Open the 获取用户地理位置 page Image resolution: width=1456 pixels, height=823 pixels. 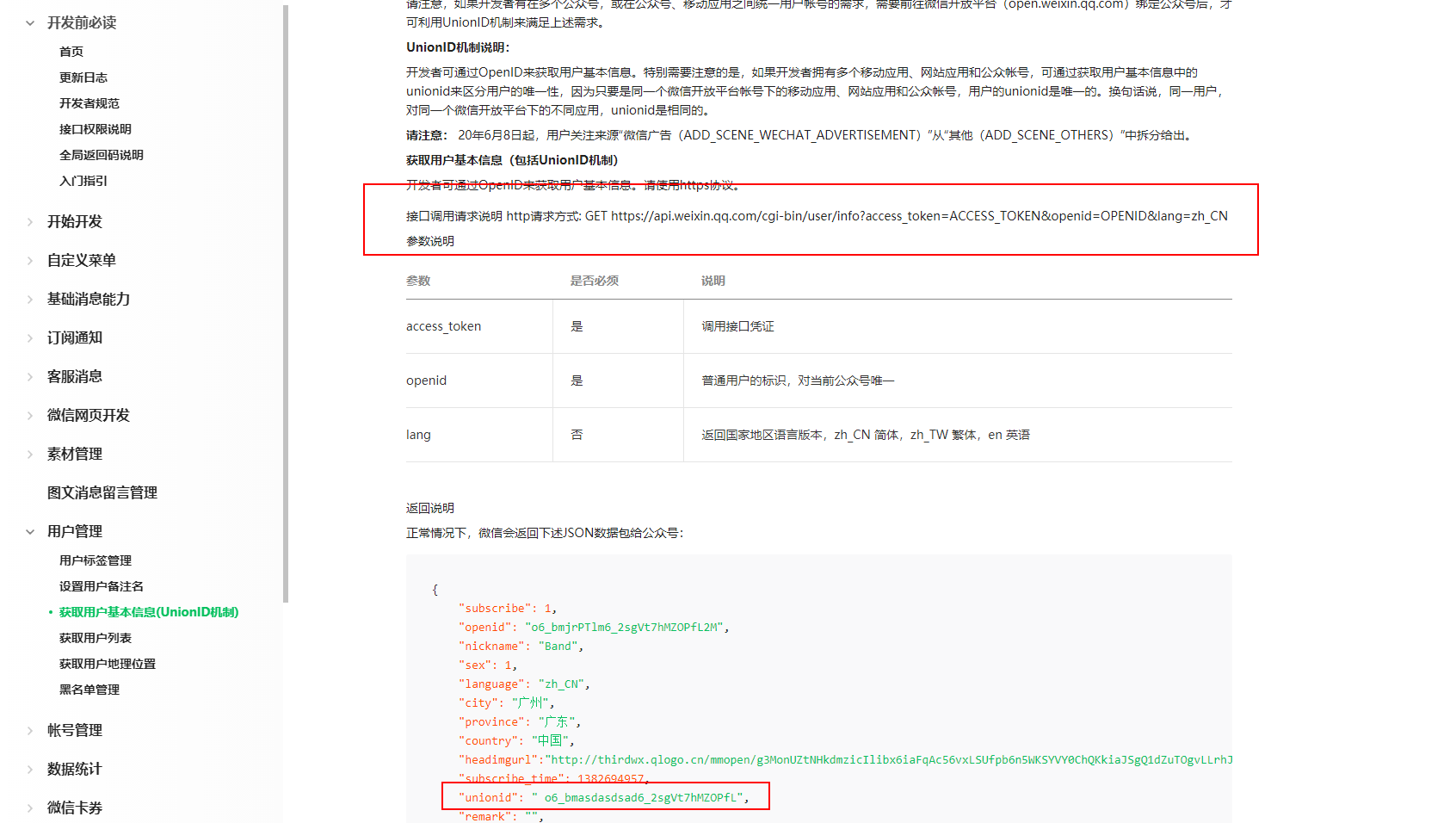point(107,664)
